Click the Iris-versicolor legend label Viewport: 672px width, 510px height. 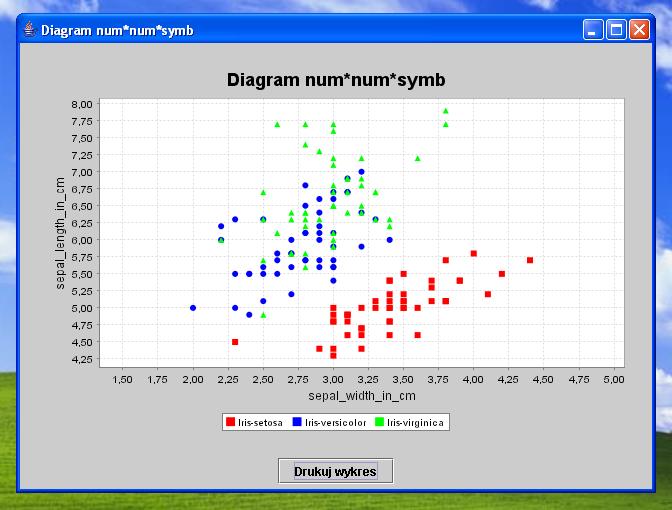[336, 423]
